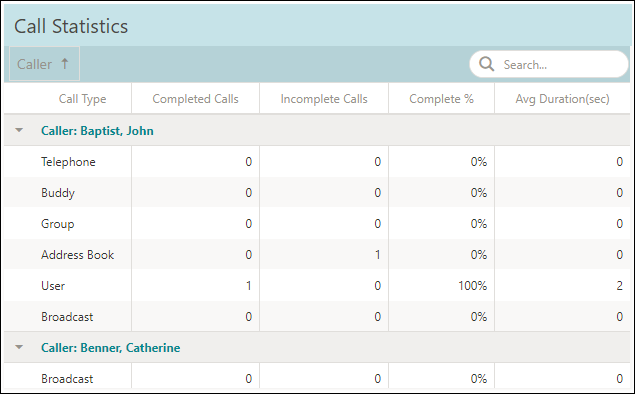This screenshot has height=394, width=635.
Task: Collapse the Baptist, John caller group
Action: [x=19, y=130]
